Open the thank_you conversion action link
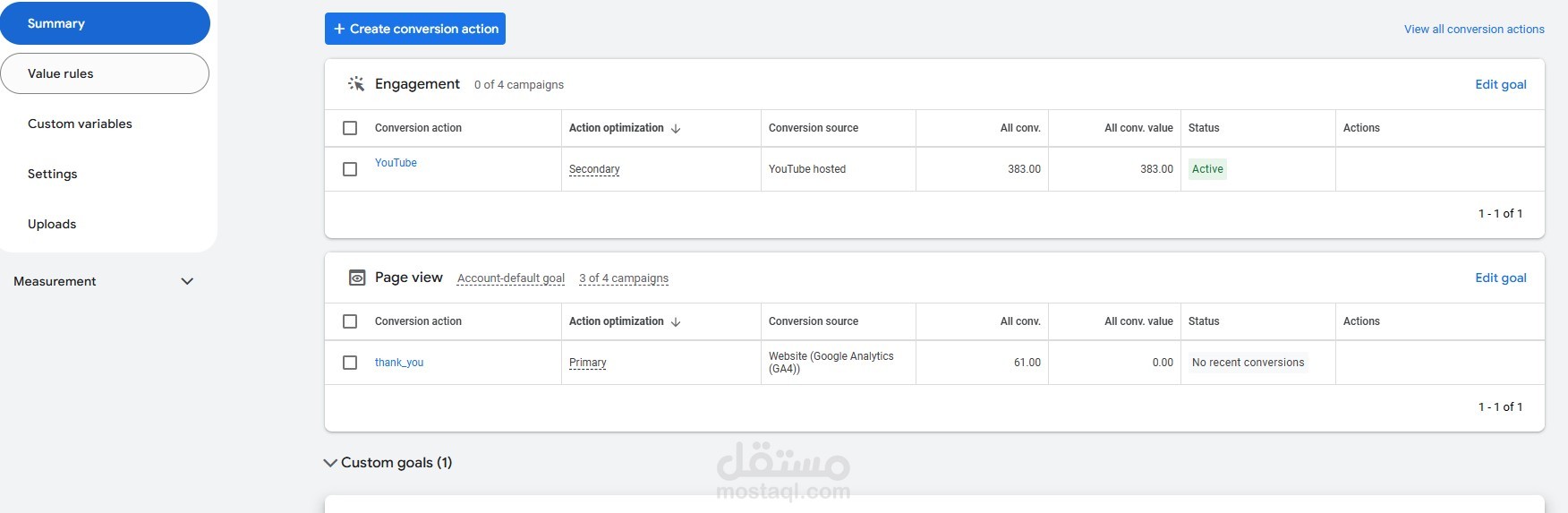Viewport: 1568px width, 513px height. coord(399,363)
